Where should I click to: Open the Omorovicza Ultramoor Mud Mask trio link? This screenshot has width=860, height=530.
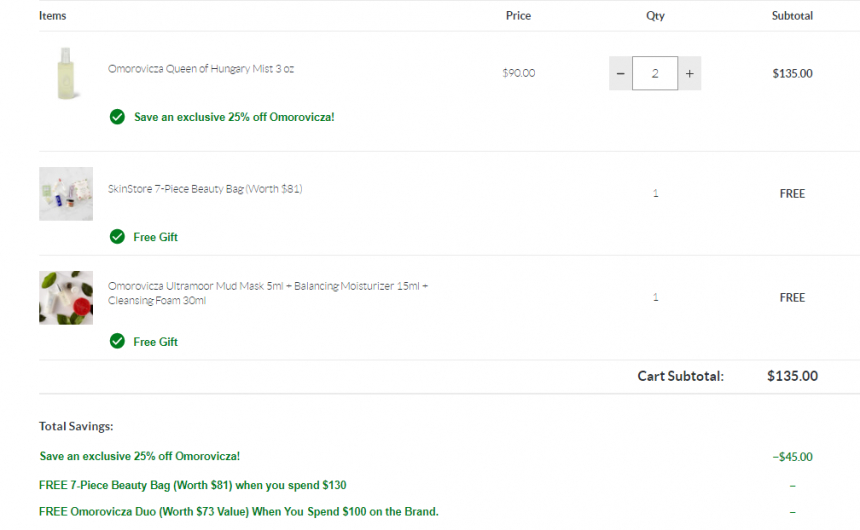click(x=268, y=293)
